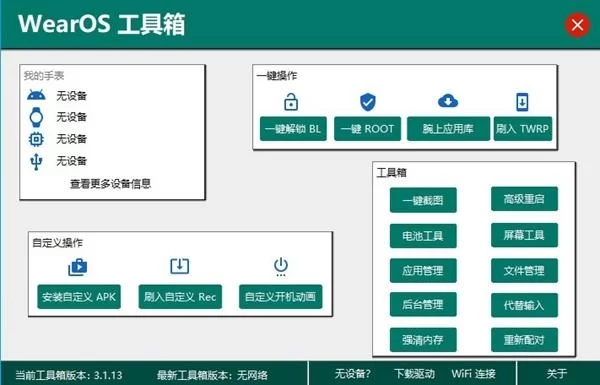600x385 pixels.
Task: Open 高级重启 options
Action: coord(524,199)
